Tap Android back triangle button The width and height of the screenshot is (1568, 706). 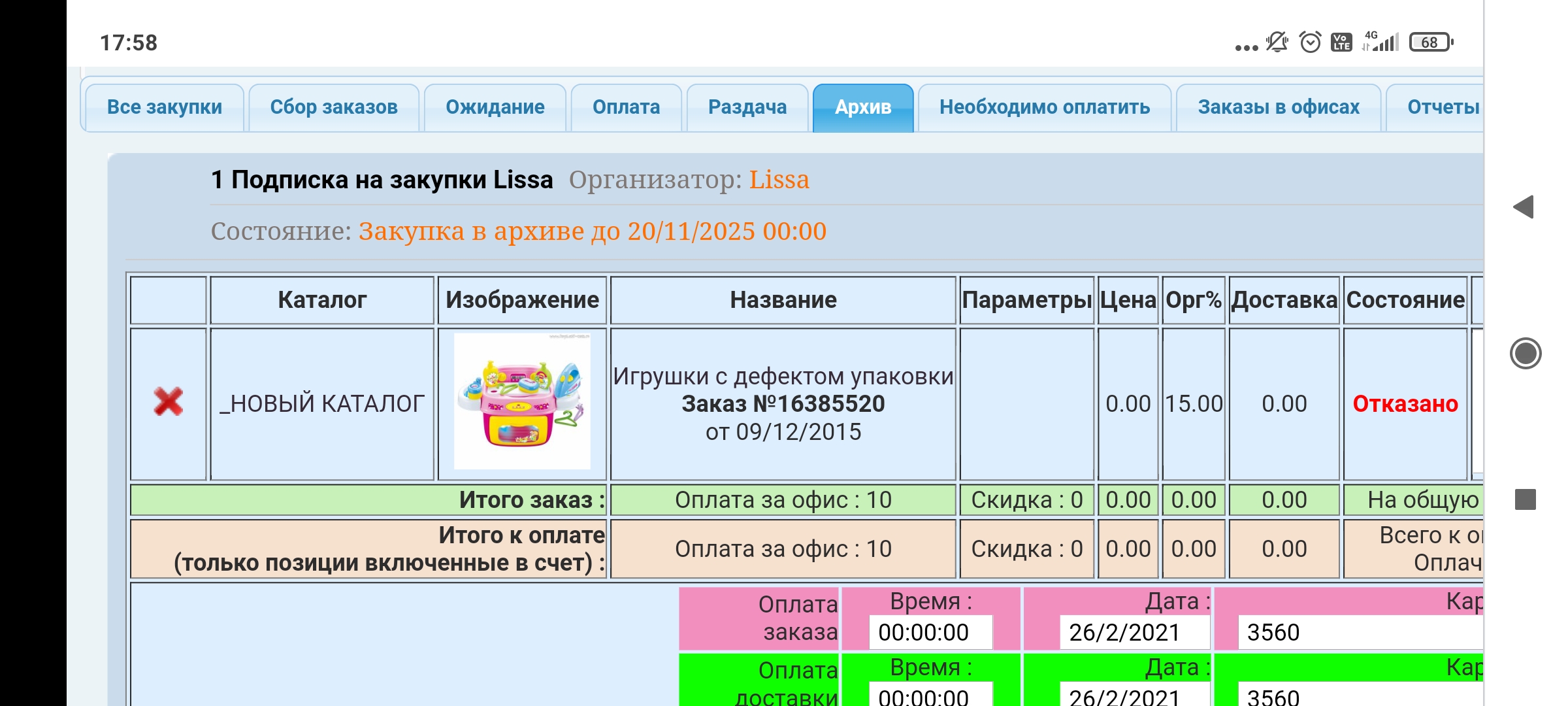[x=1524, y=207]
